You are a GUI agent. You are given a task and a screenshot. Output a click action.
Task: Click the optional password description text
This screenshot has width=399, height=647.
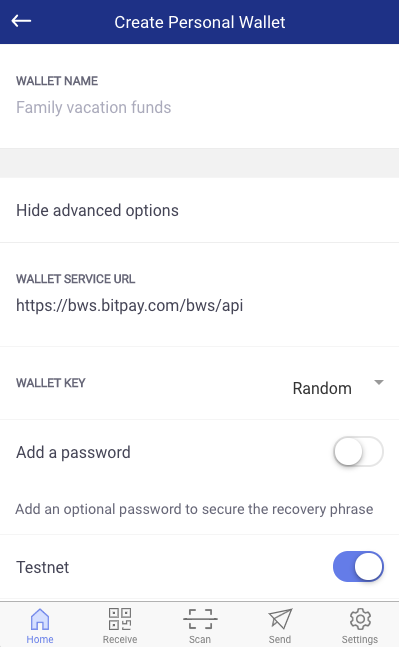coord(194,509)
